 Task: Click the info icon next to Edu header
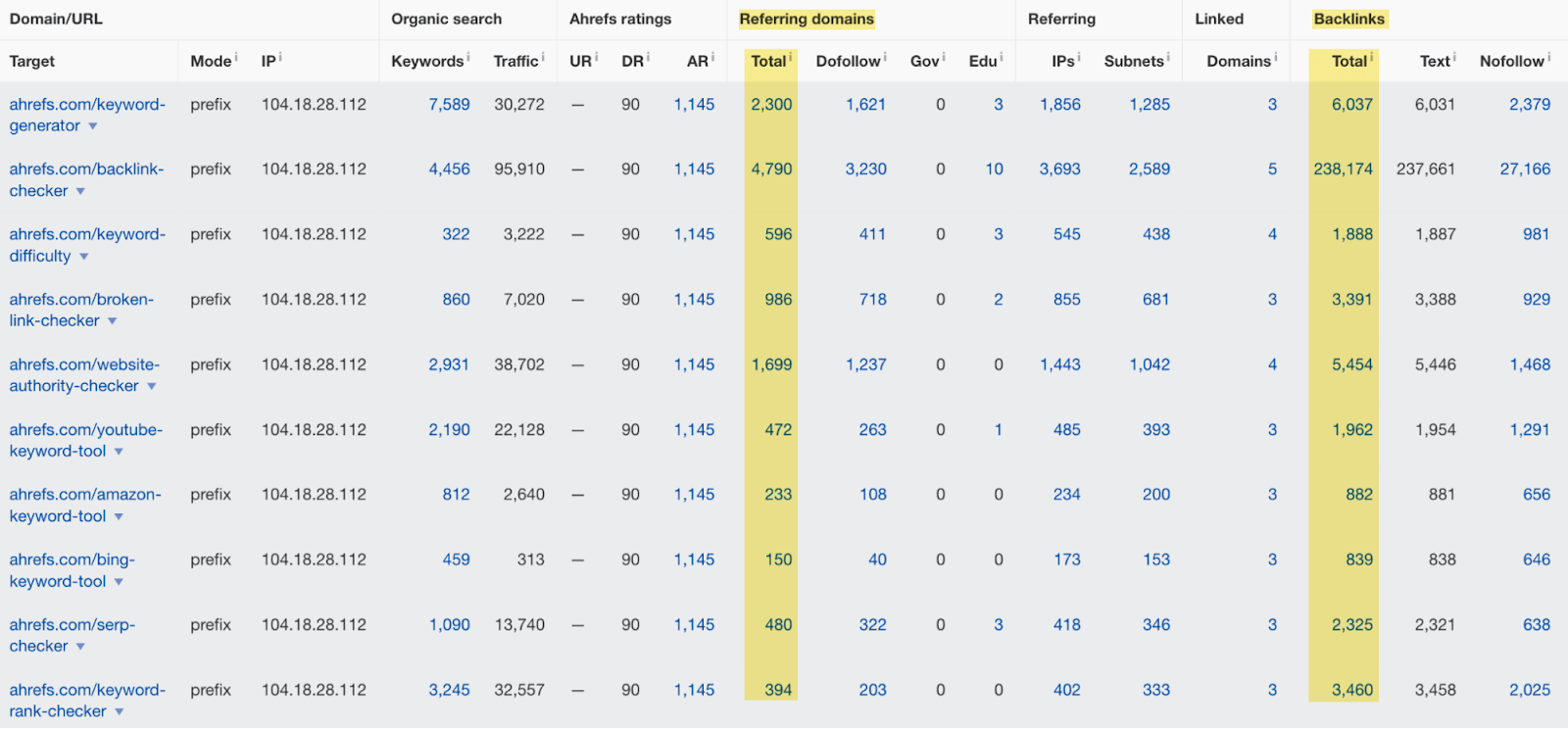point(1001,57)
